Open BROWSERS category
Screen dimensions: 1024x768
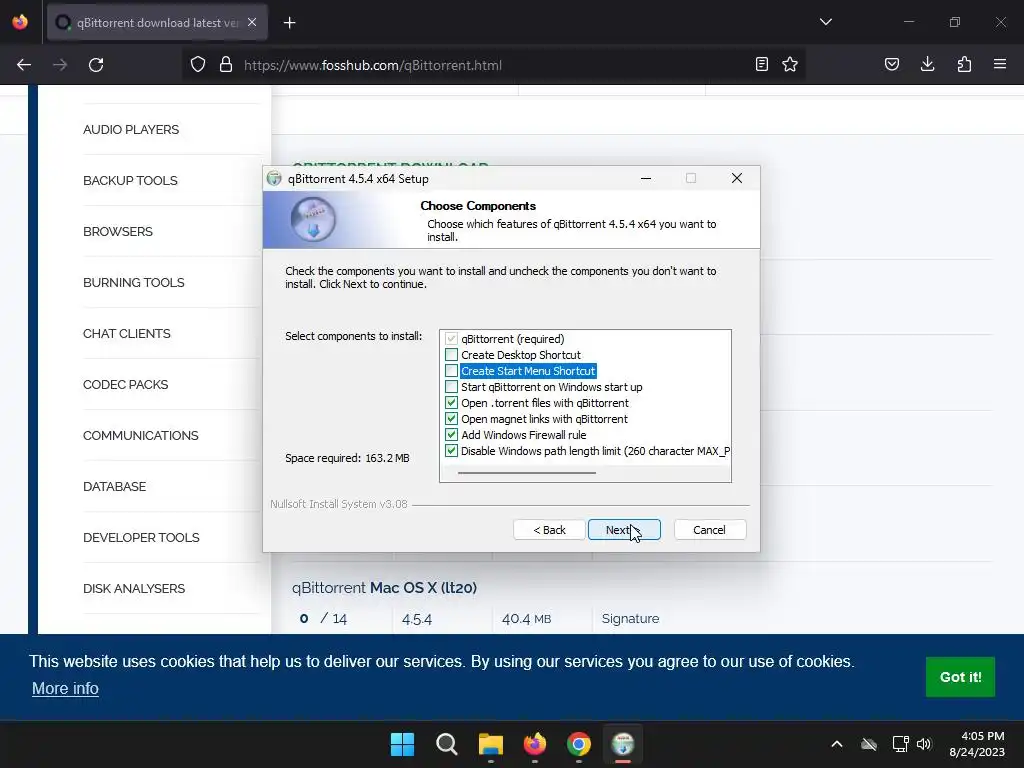pyautogui.click(x=118, y=231)
